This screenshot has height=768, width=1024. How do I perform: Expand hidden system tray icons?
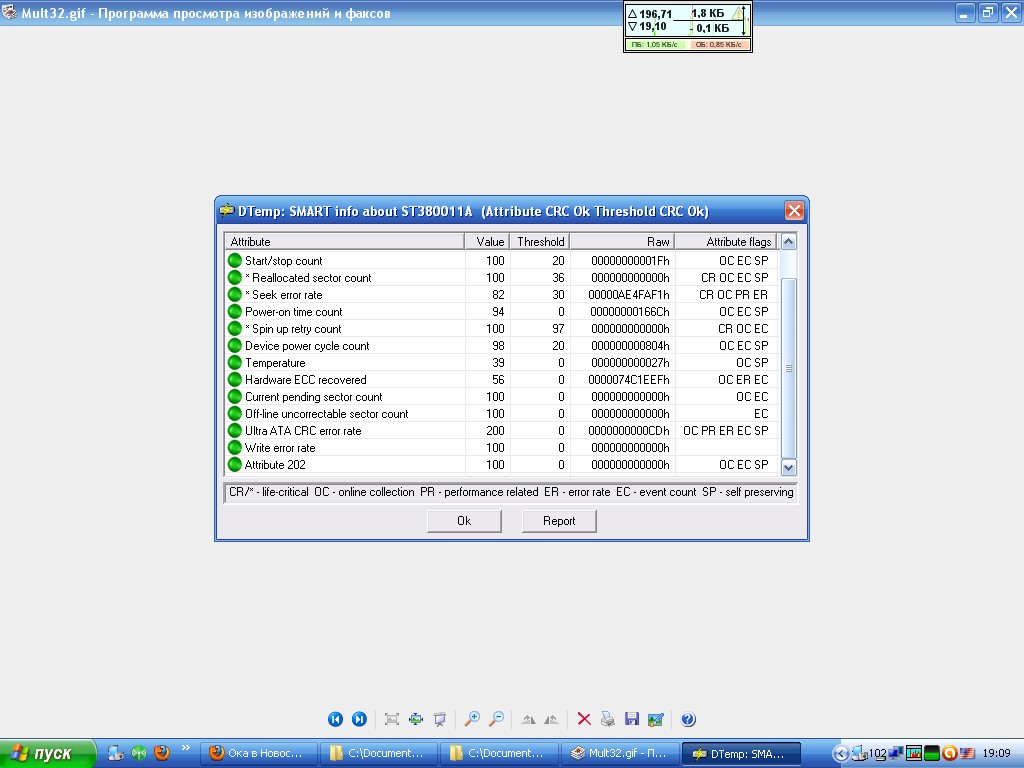[x=841, y=753]
